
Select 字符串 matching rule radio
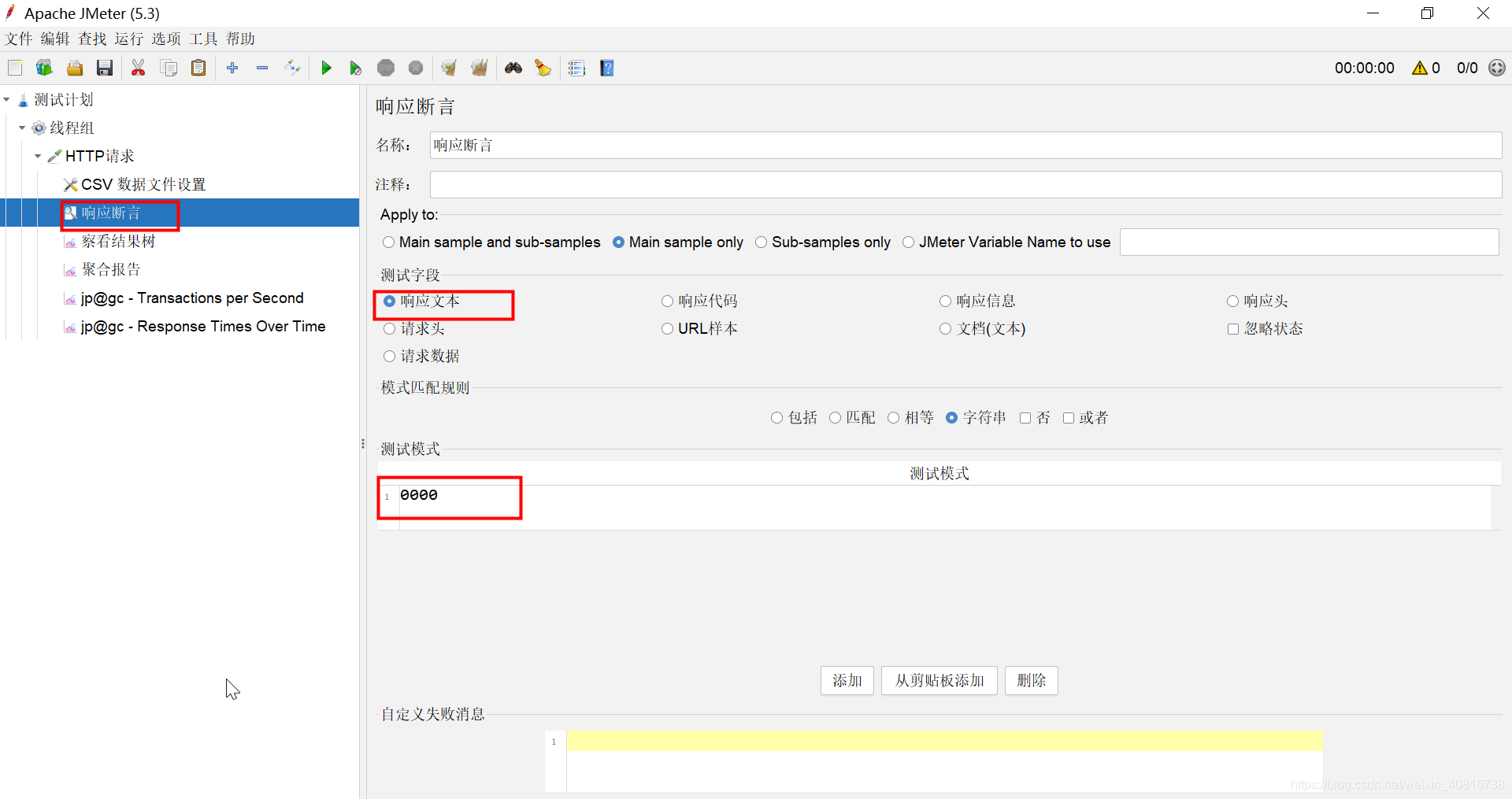pyautogui.click(x=952, y=418)
